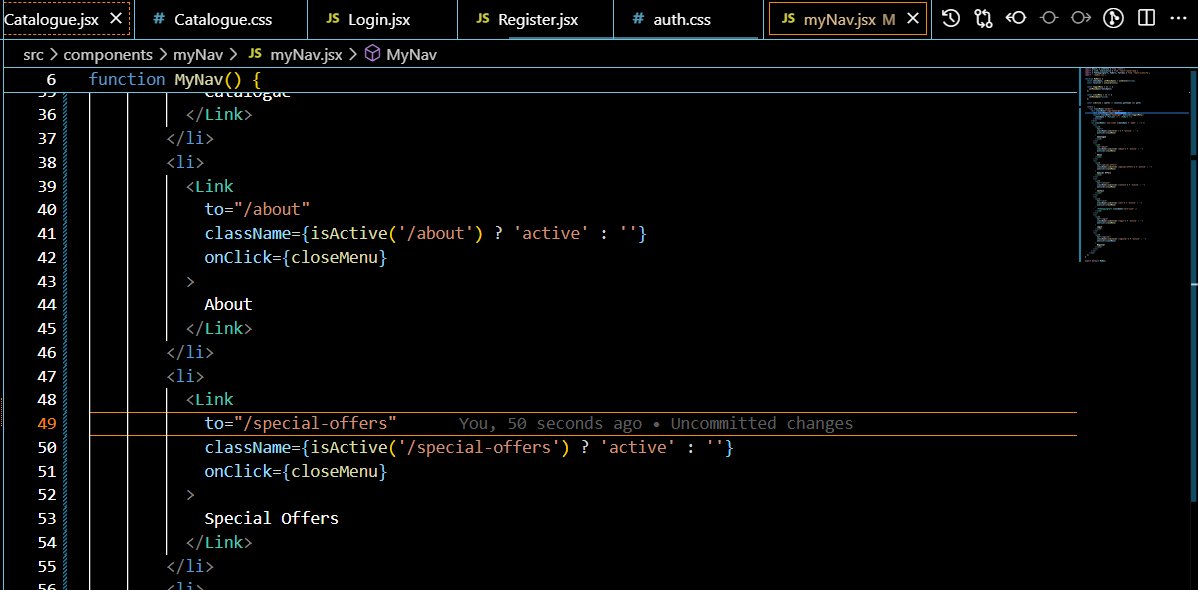Click line number 41 in the gutter

tap(47, 233)
